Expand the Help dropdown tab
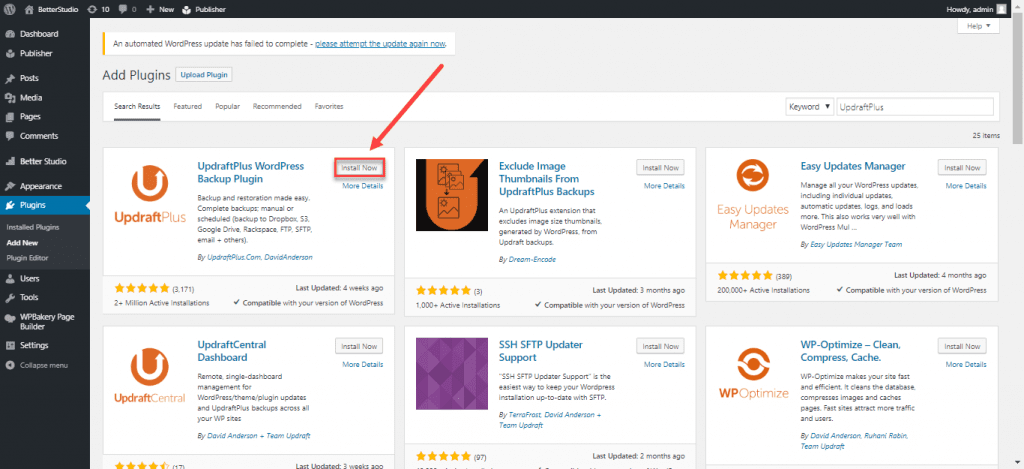Viewport: 1024px width, 469px height. click(978, 26)
